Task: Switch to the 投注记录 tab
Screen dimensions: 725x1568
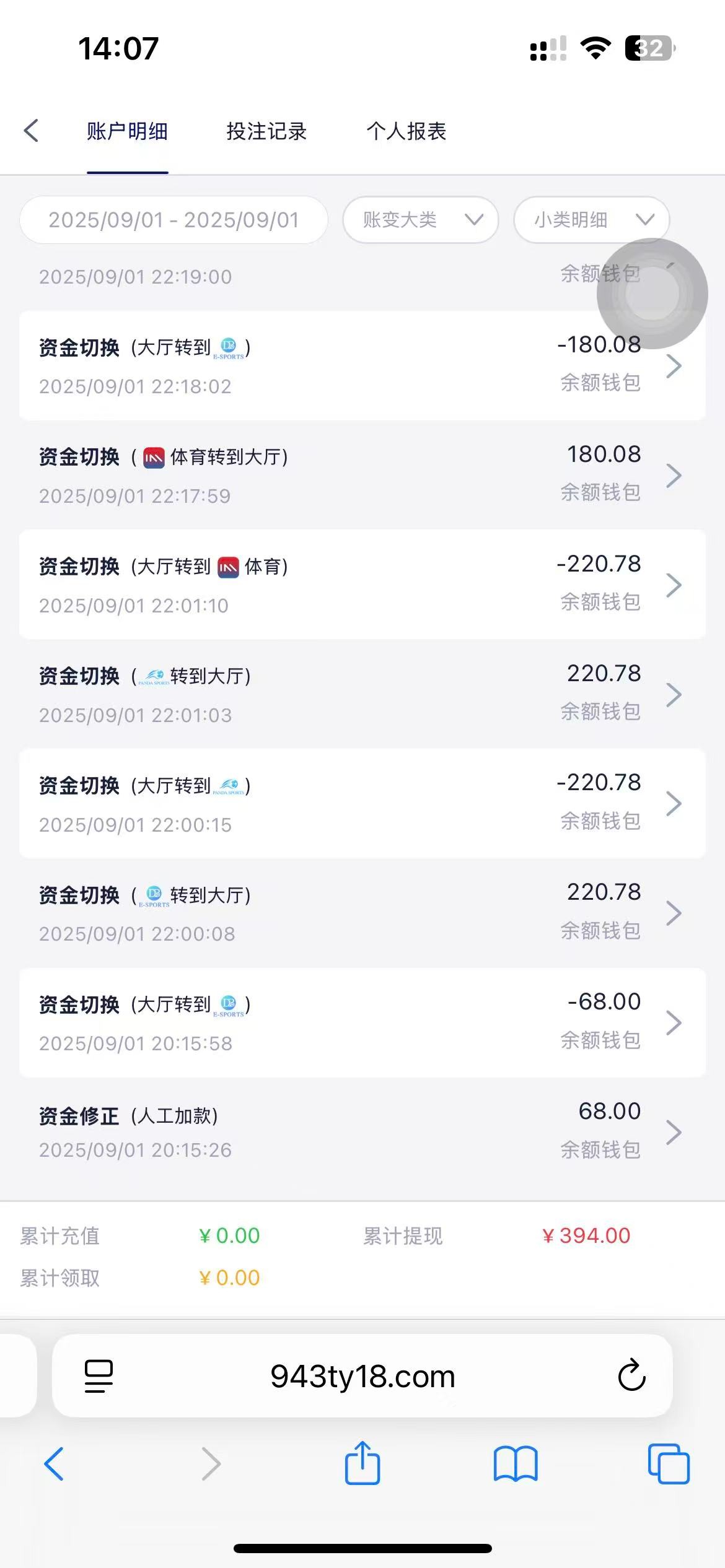Action: tap(266, 131)
